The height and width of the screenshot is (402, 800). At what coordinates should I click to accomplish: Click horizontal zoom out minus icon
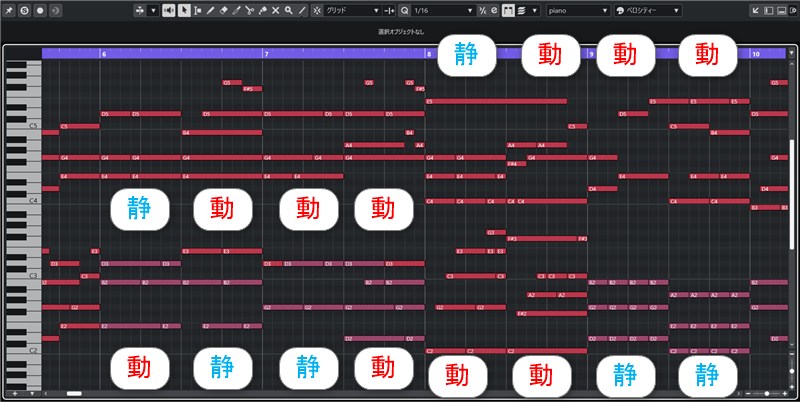coord(748,393)
